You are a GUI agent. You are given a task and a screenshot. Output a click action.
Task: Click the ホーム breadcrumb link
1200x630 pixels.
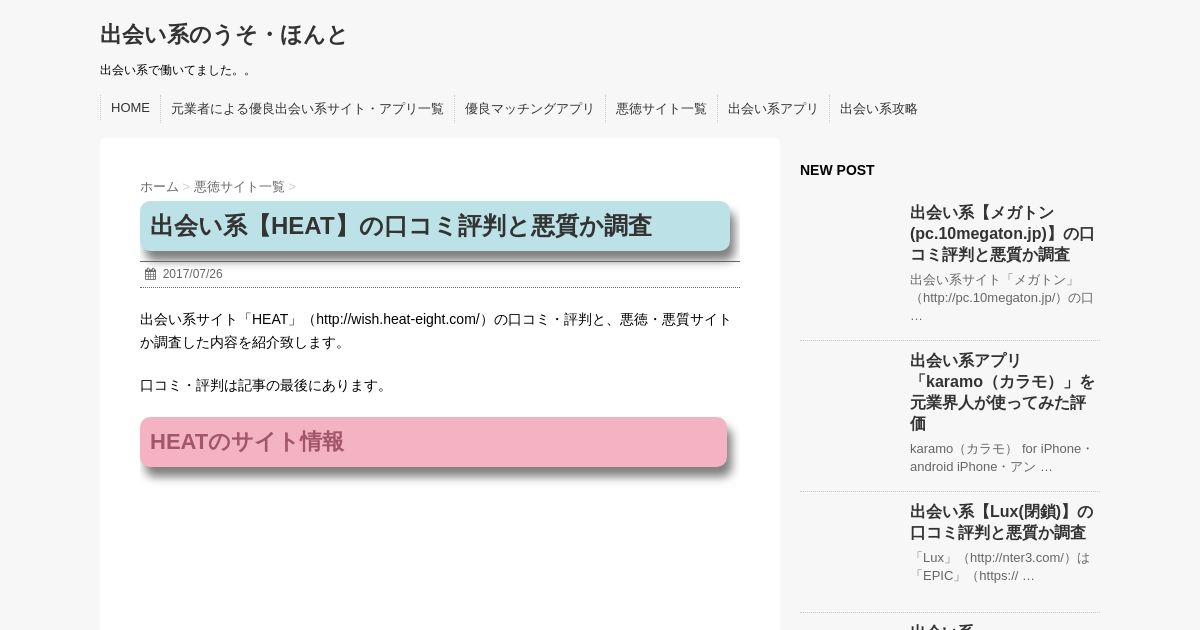(x=159, y=187)
